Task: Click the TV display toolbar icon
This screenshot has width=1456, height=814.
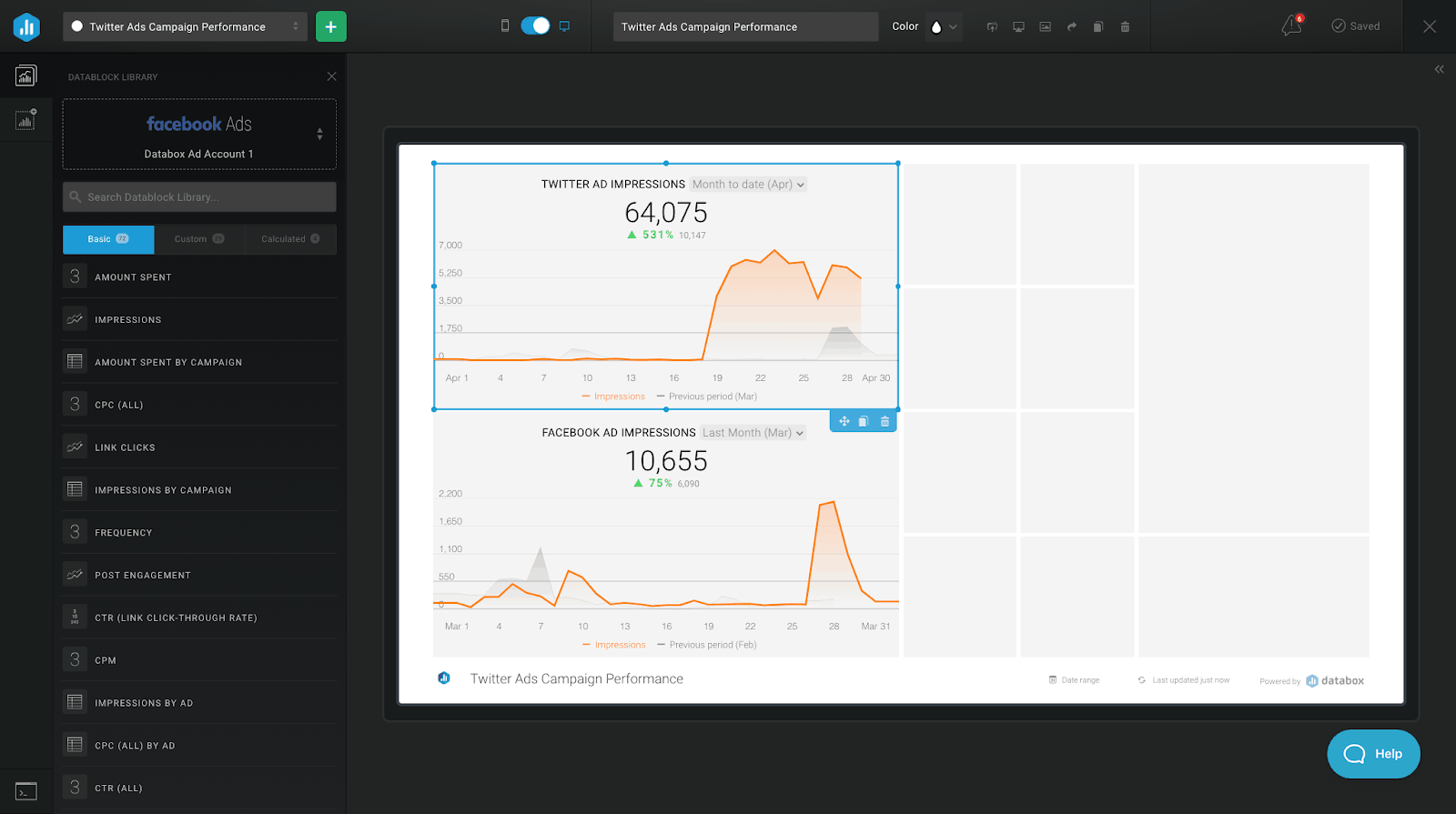Action: pyautogui.click(x=1018, y=26)
